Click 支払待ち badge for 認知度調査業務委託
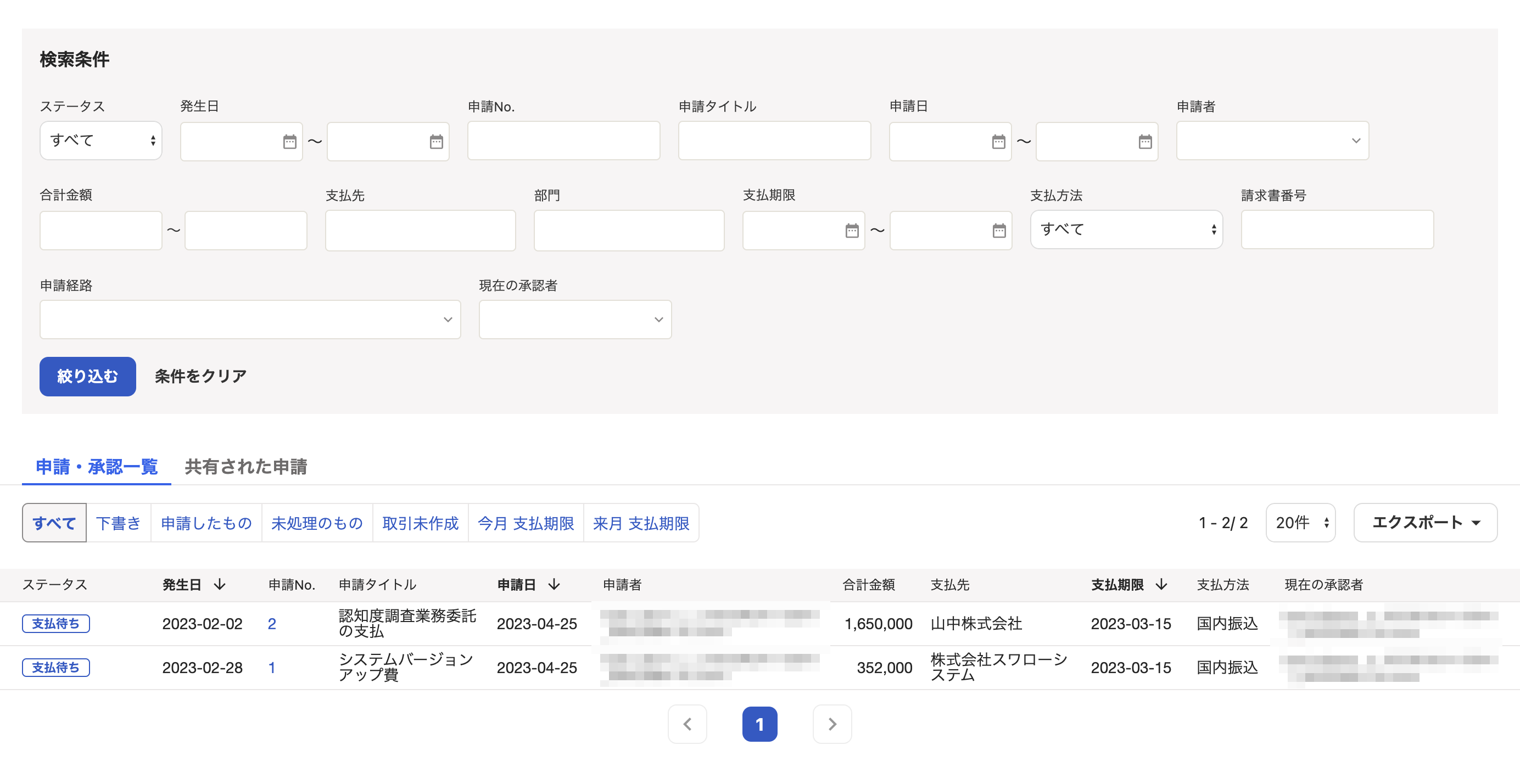 56,624
